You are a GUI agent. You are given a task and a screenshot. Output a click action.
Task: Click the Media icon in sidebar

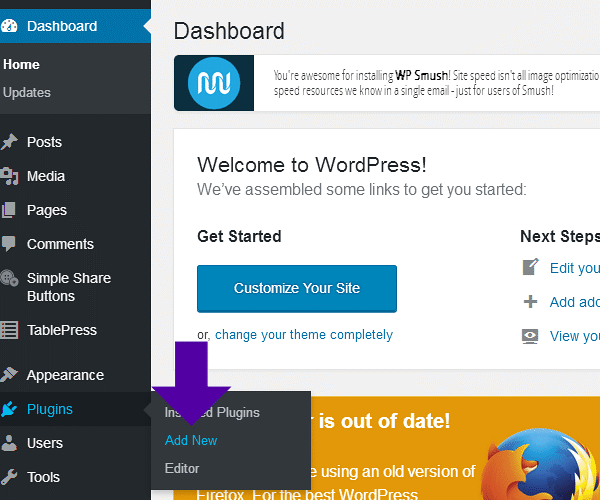(8, 176)
